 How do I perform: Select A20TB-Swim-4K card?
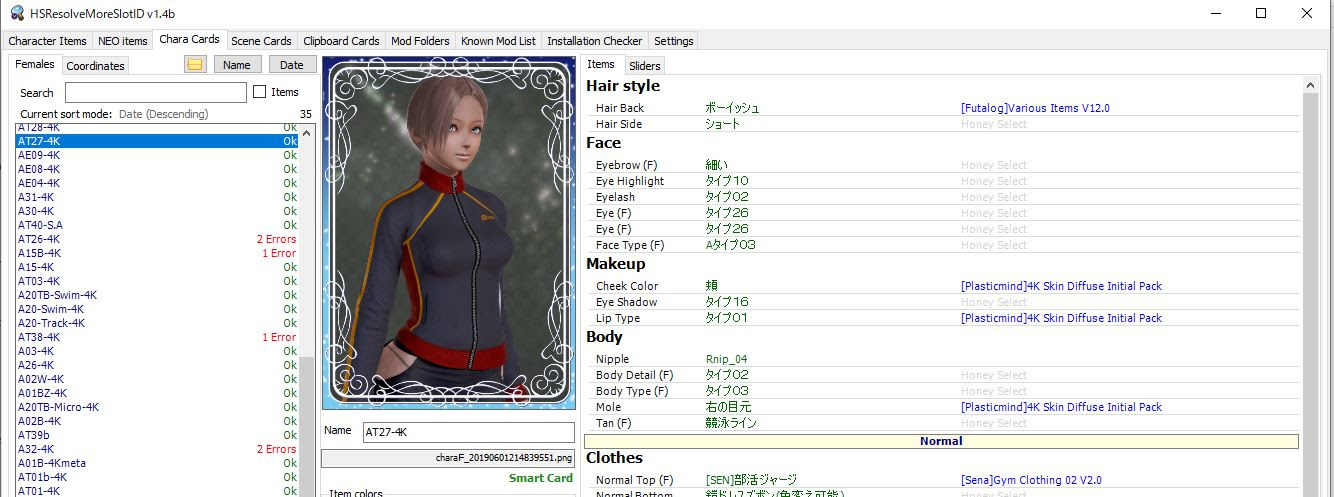pyautogui.click(x=158, y=295)
